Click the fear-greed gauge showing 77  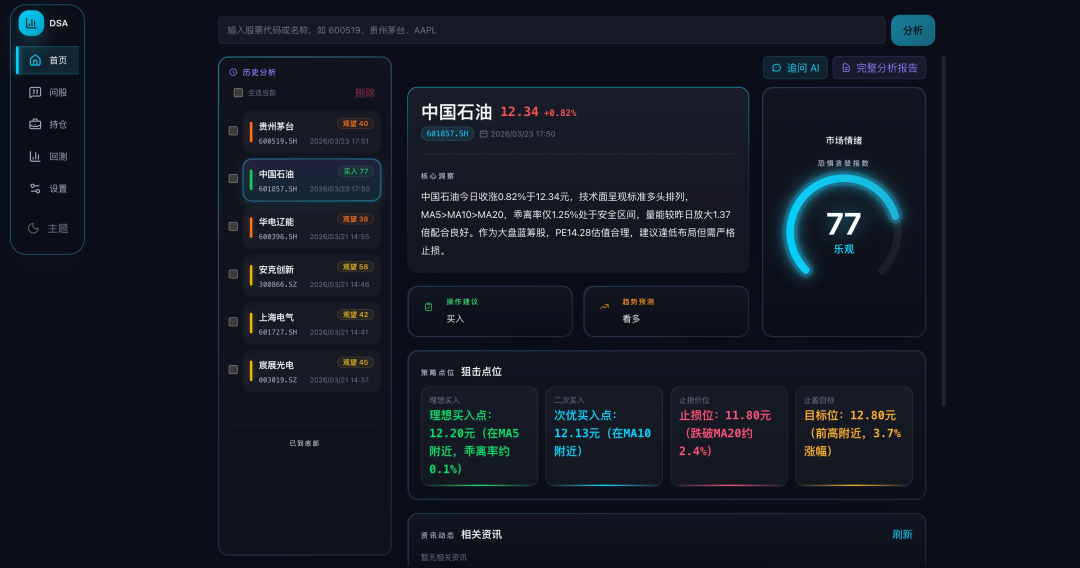pyautogui.click(x=844, y=227)
